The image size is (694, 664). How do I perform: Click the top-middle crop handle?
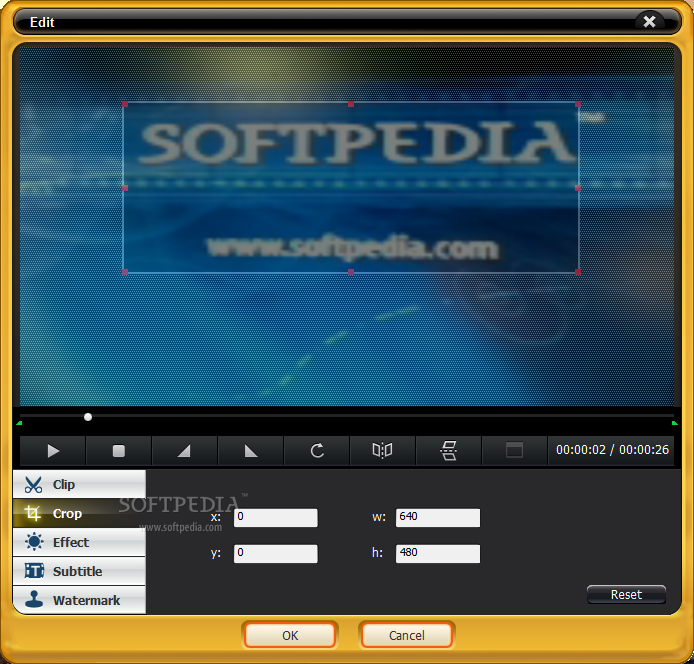click(x=351, y=104)
